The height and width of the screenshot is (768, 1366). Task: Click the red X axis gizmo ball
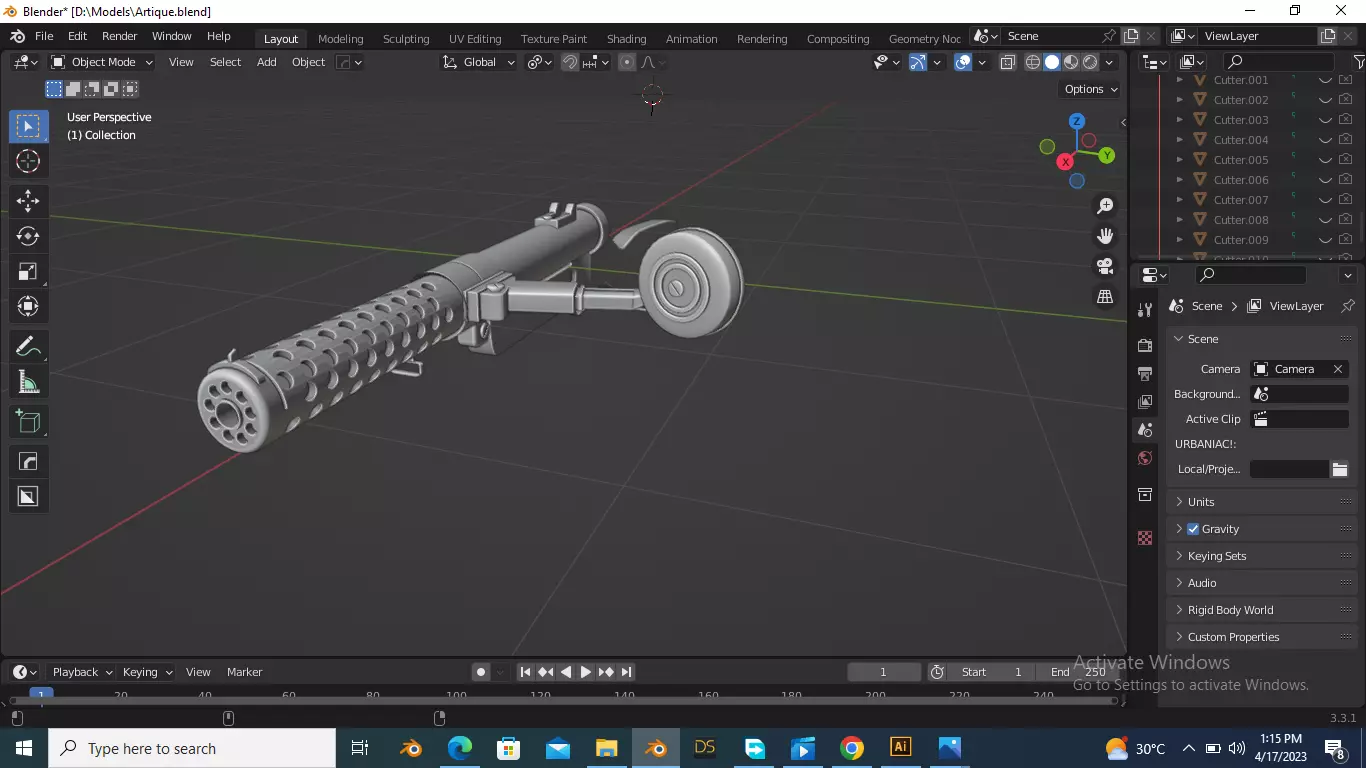(x=1066, y=161)
